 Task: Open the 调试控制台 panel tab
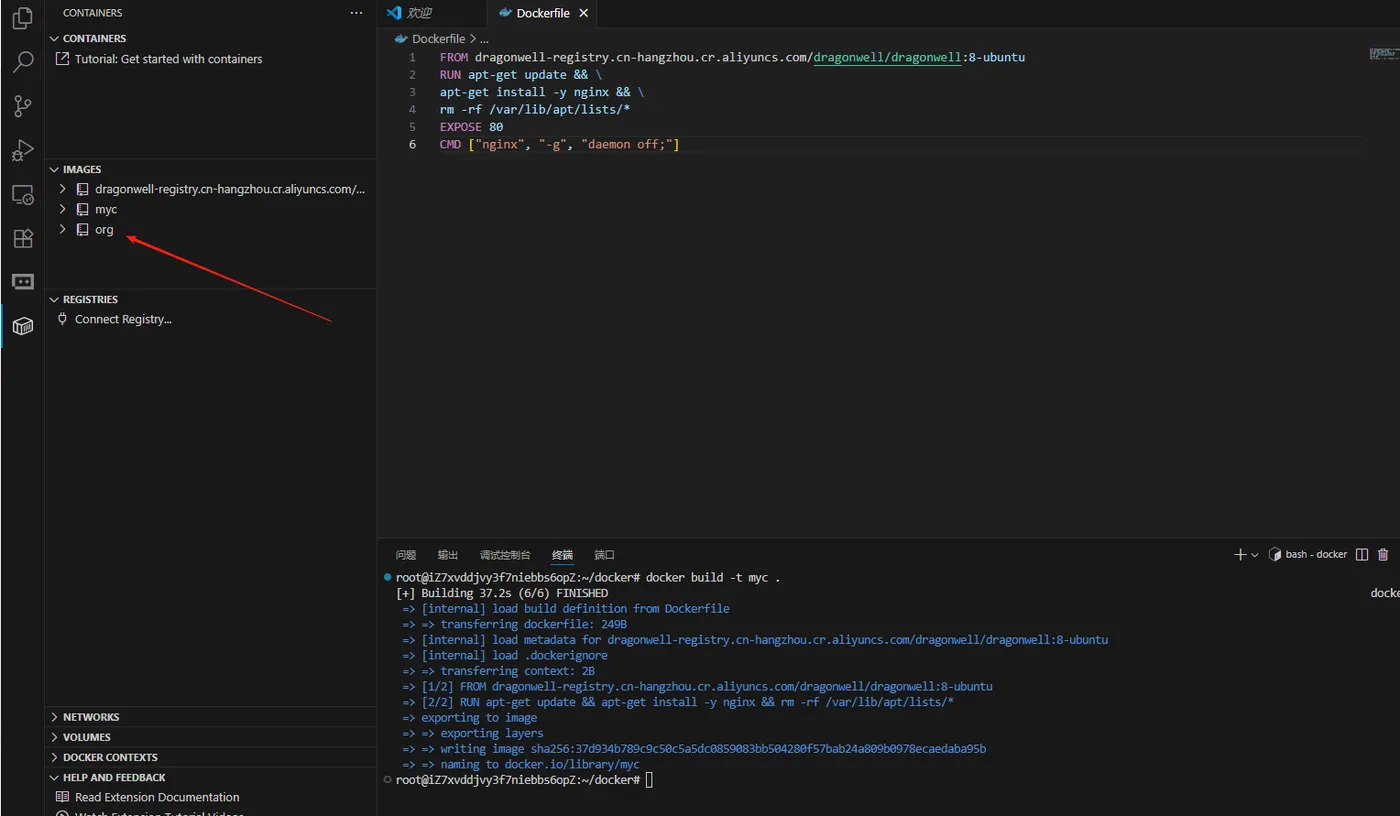505,555
